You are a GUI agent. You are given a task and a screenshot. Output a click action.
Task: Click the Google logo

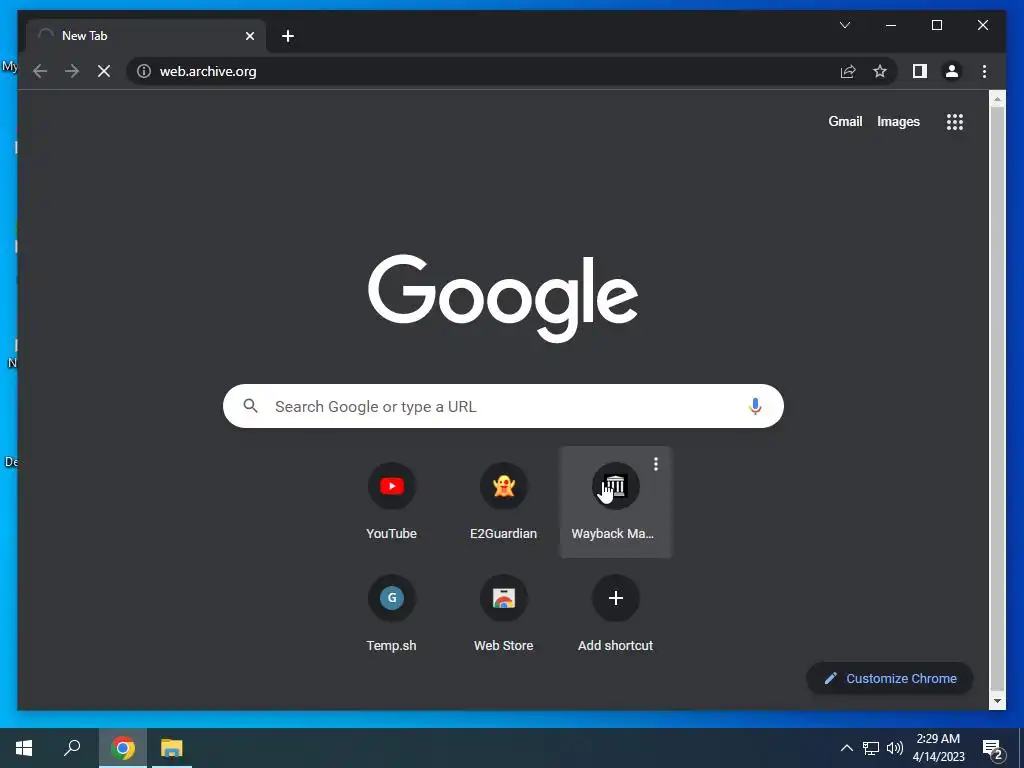click(x=503, y=298)
